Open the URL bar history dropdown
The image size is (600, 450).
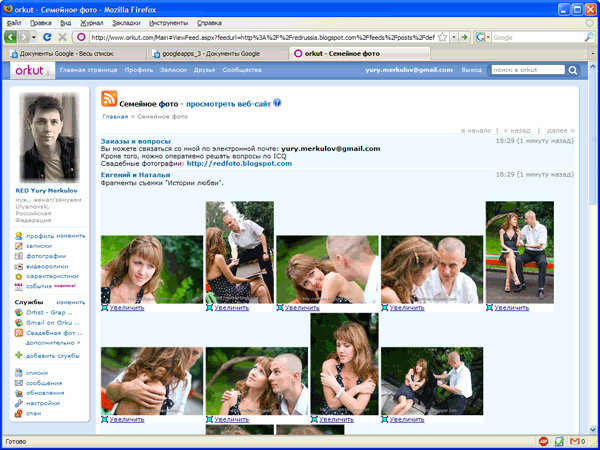click(454, 37)
